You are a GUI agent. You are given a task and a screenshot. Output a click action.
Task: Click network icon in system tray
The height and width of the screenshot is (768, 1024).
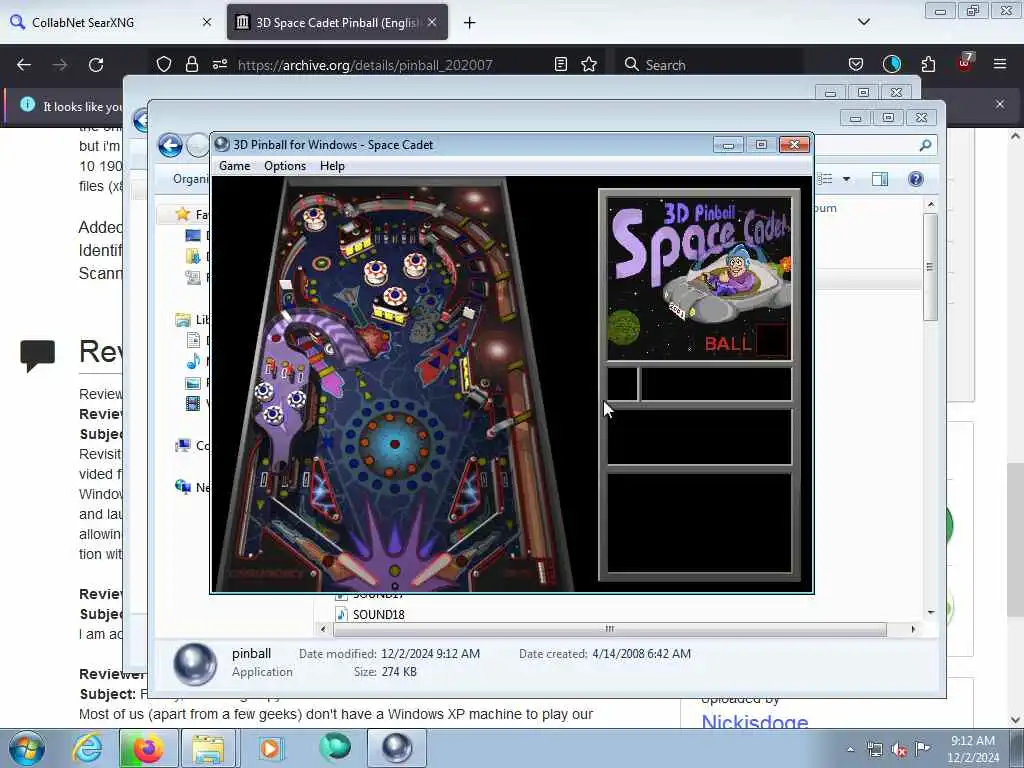874,750
